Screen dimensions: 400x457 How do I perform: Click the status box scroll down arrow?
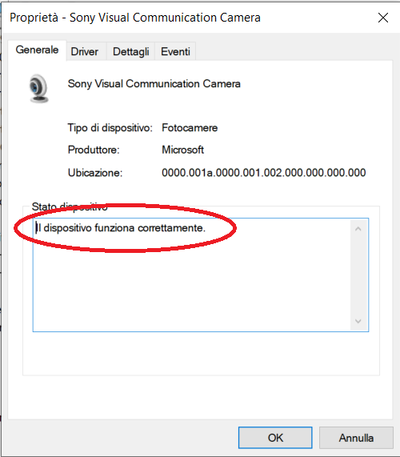tap(358, 321)
